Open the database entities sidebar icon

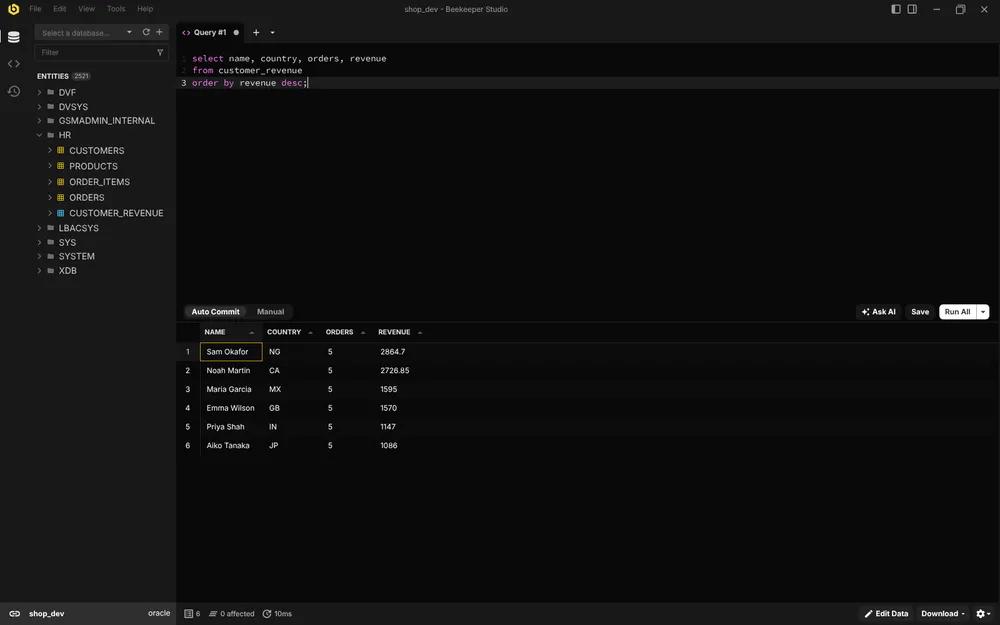(13, 37)
